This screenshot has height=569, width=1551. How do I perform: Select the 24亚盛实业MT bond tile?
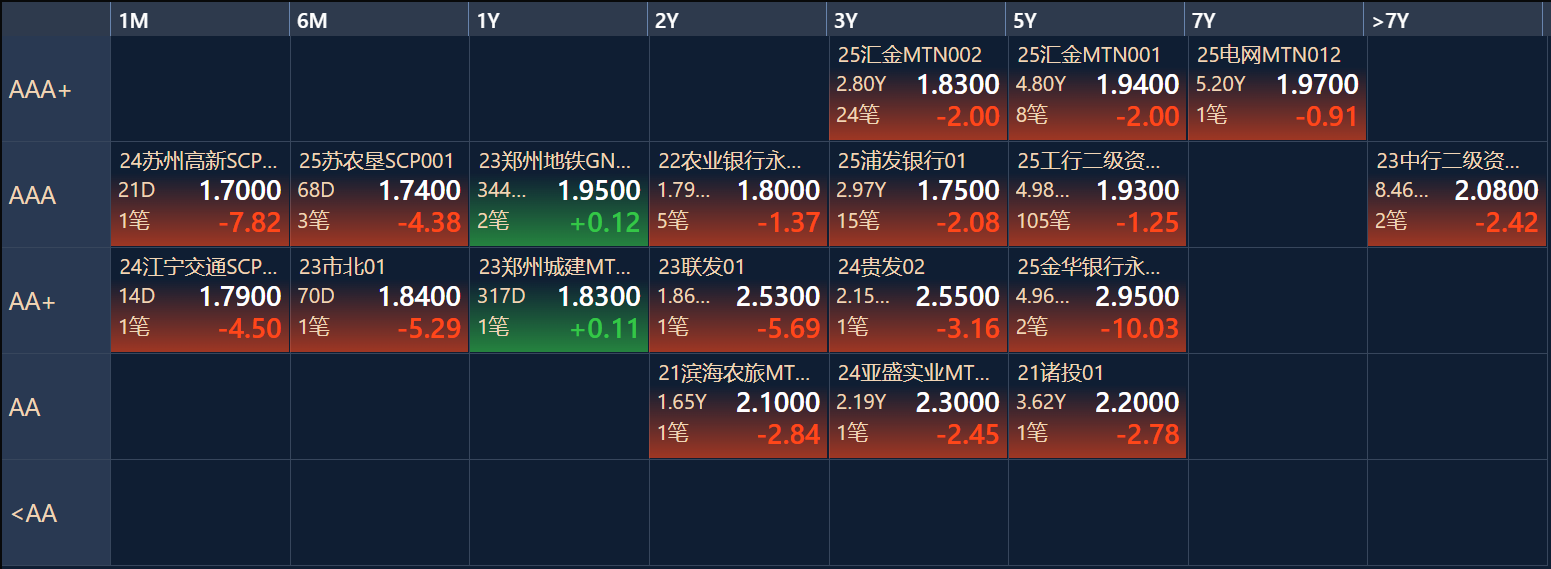click(x=917, y=406)
